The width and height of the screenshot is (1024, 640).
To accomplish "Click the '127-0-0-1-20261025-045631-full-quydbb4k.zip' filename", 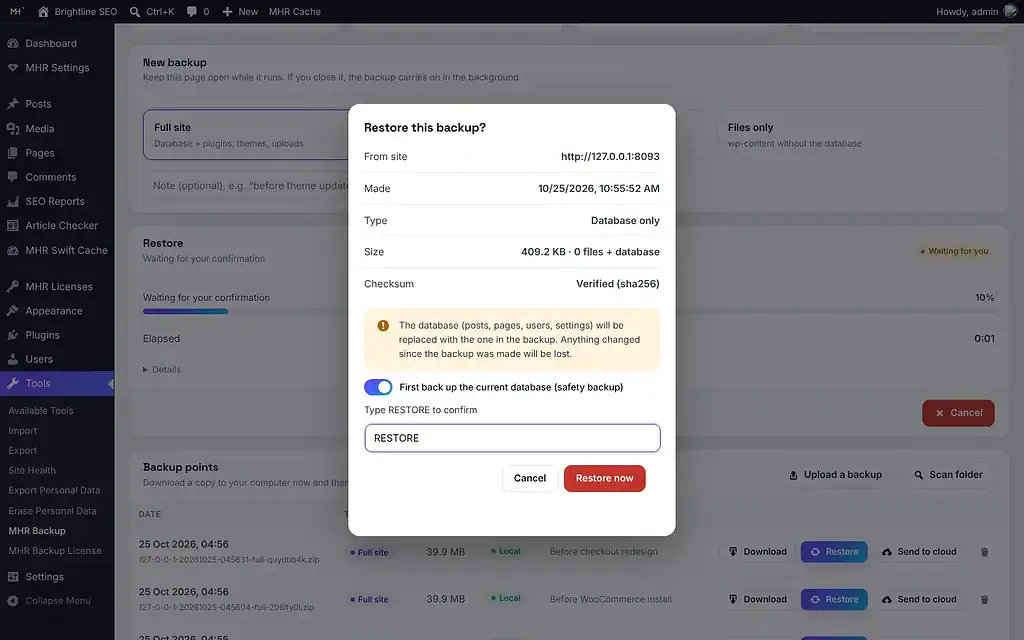I will [229, 560].
